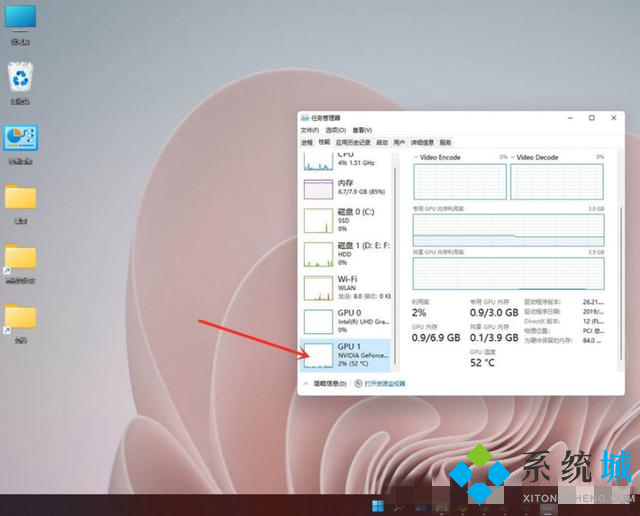Screen dimensions: 640x516
Task: Click the Video Encode usage graph
Action: [x=460, y=182]
